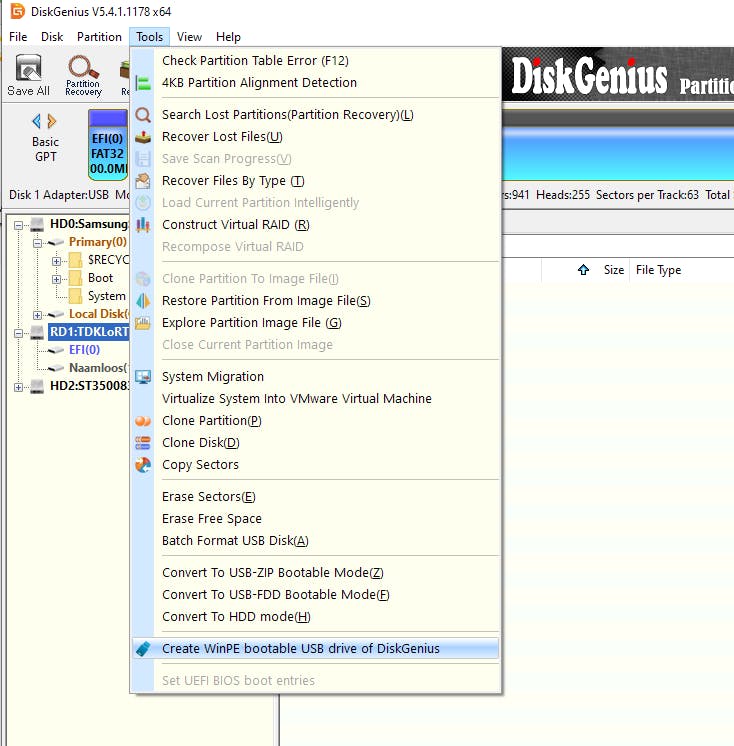Click the Copy Sectors icon

[x=143, y=465]
